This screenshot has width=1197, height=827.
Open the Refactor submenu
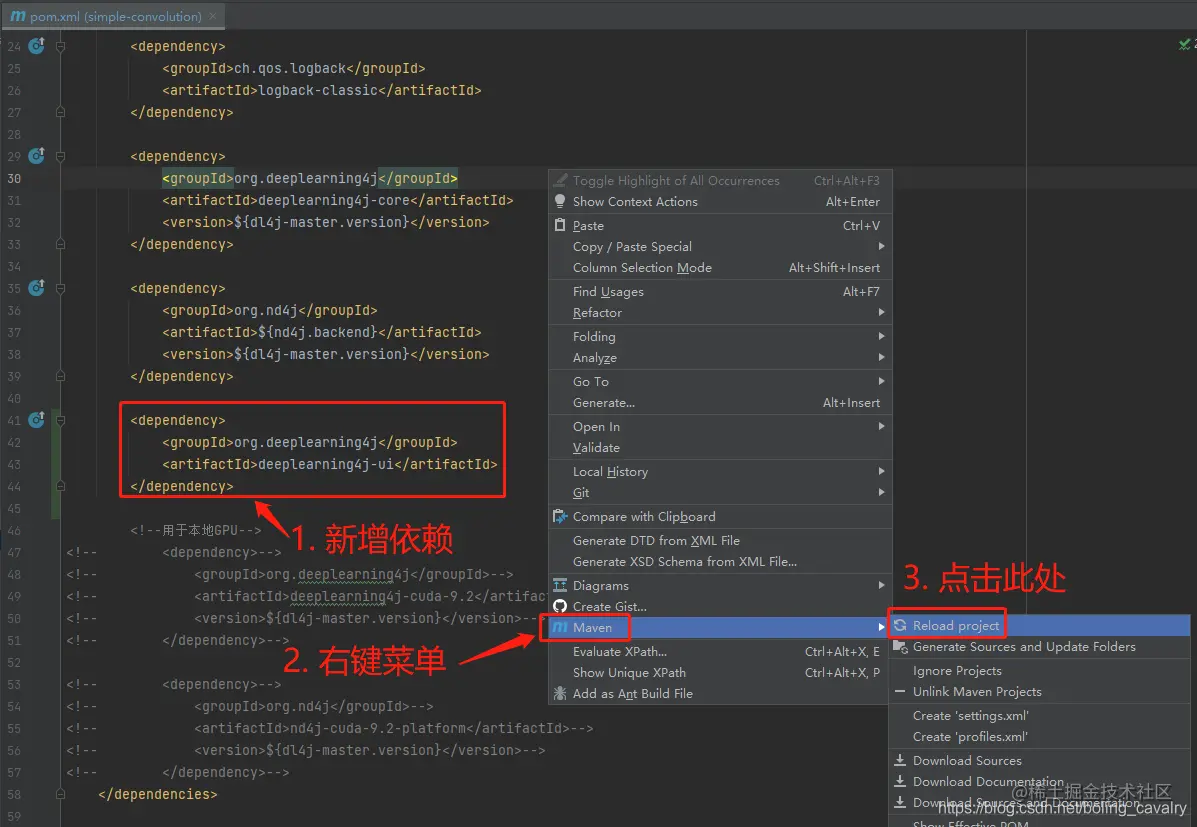(720, 313)
